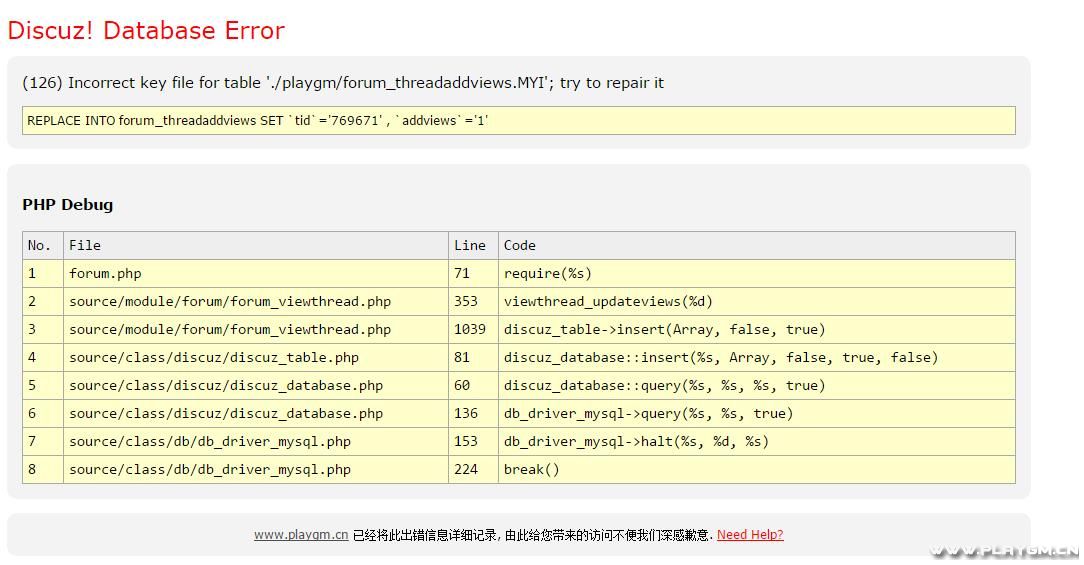Click the error message about forum_threadaddviews.MYI
This screenshot has height=565, width=1084.
[x=343, y=83]
